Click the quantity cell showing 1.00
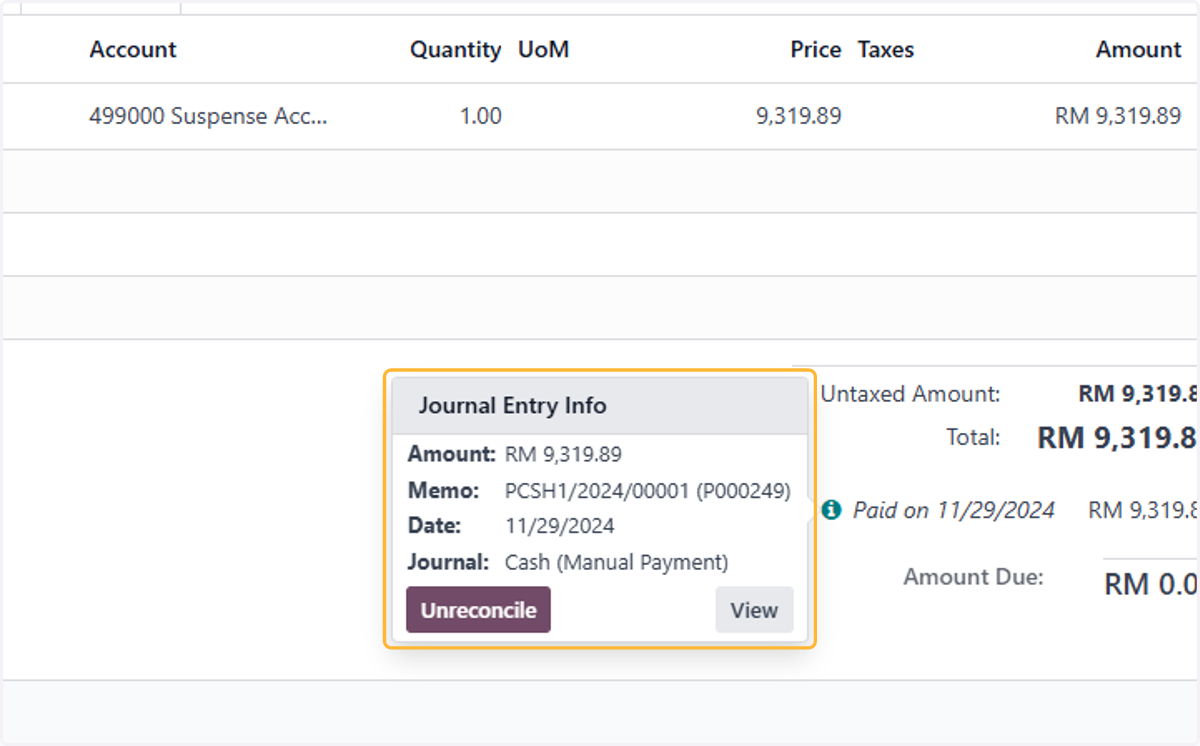Image resolution: width=1200 pixels, height=746 pixels. (x=480, y=116)
